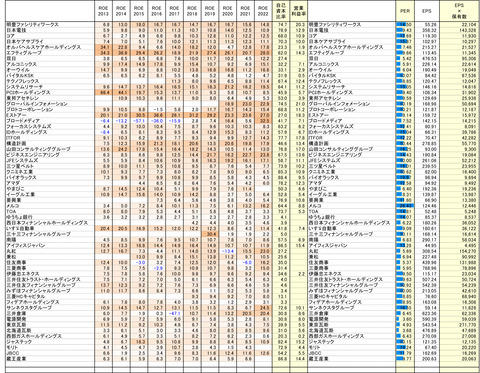Select the ROE 2020 column header
Image resolution: width=480 pixels, height=373 pixels.
227,11
